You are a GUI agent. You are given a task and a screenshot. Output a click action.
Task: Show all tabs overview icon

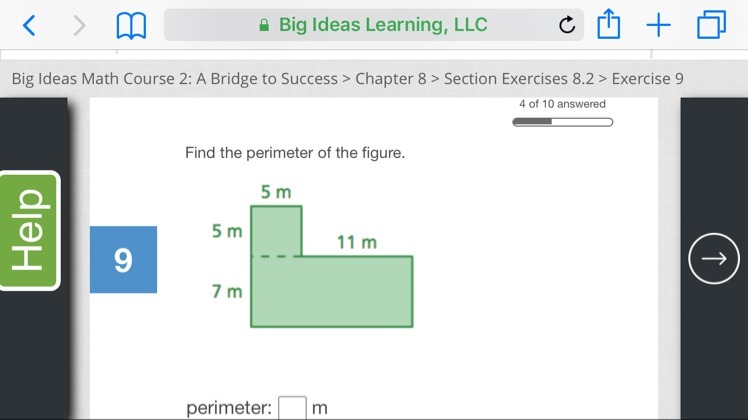[x=711, y=25]
